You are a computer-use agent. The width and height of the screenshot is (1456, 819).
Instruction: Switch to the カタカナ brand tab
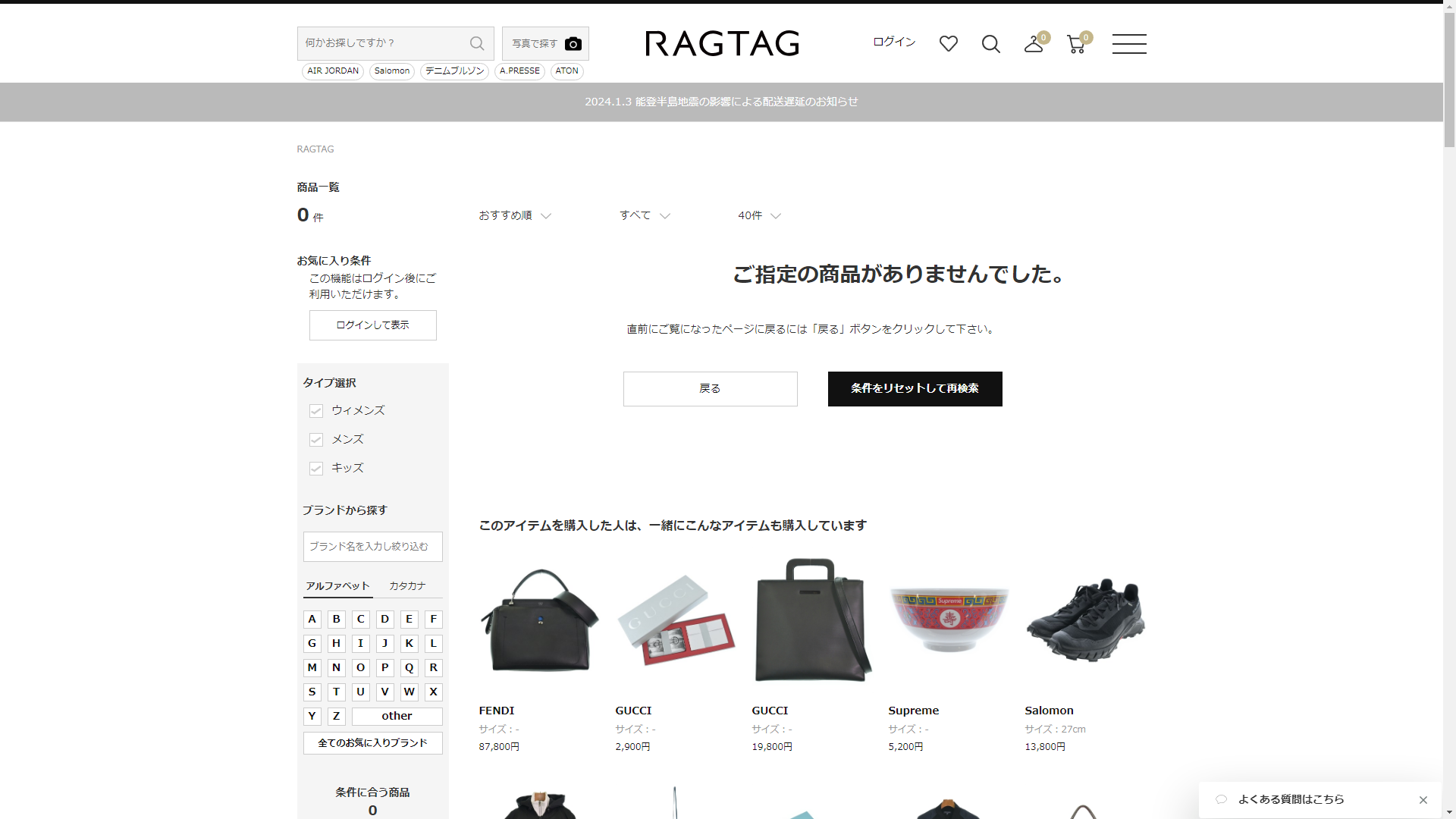point(407,586)
